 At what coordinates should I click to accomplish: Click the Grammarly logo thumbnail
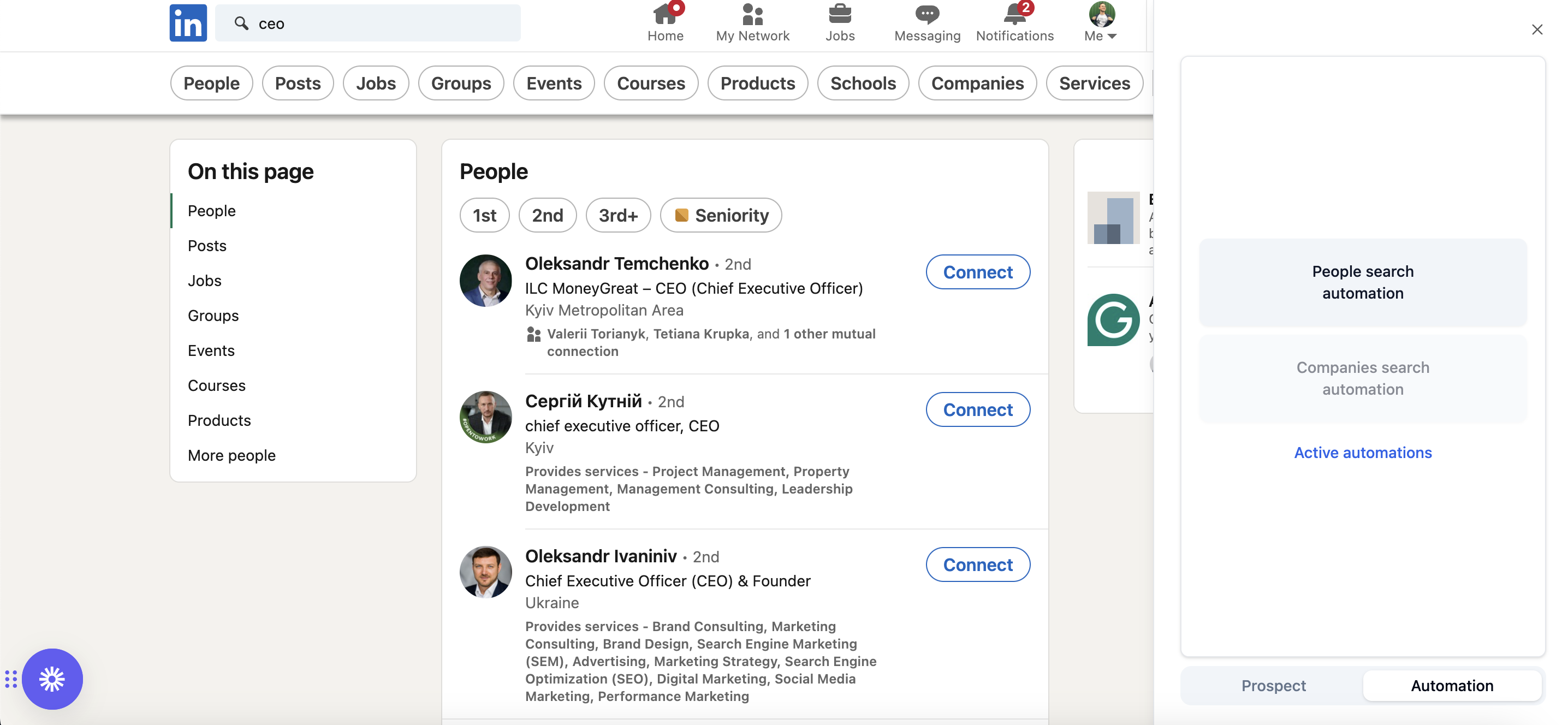[1113, 320]
